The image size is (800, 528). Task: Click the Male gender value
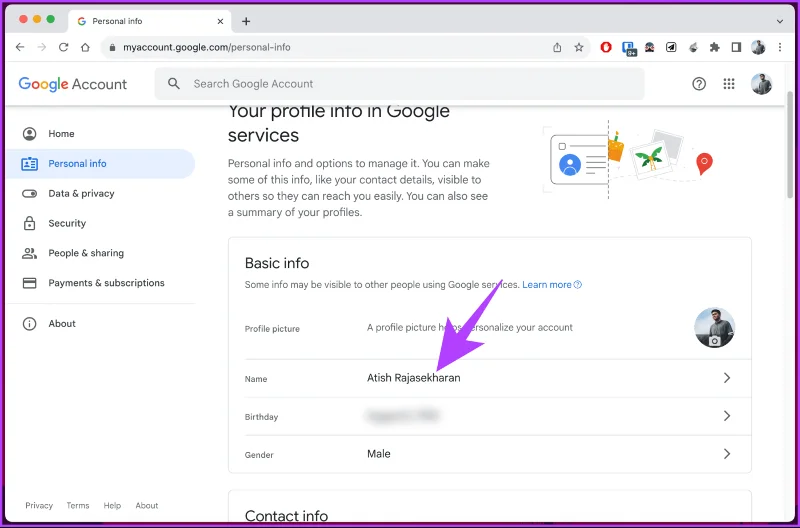[x=379, y=454]
